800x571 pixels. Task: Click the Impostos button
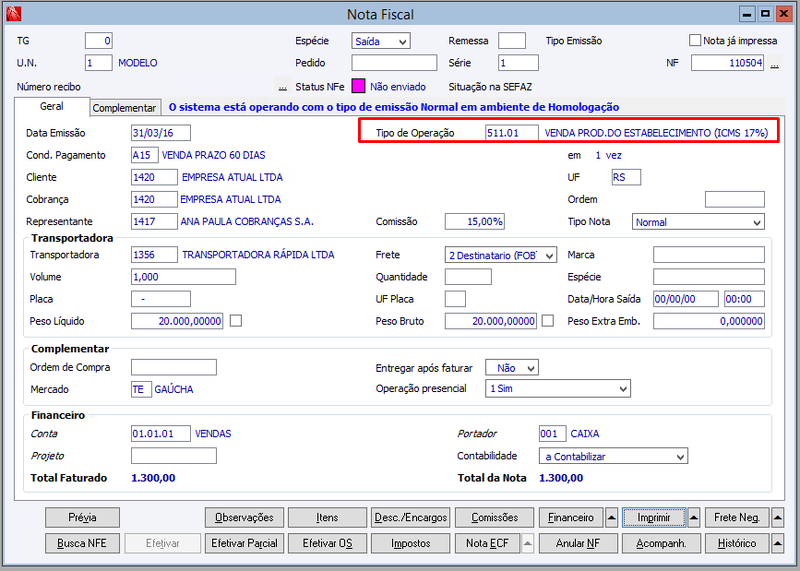[411, 543]
